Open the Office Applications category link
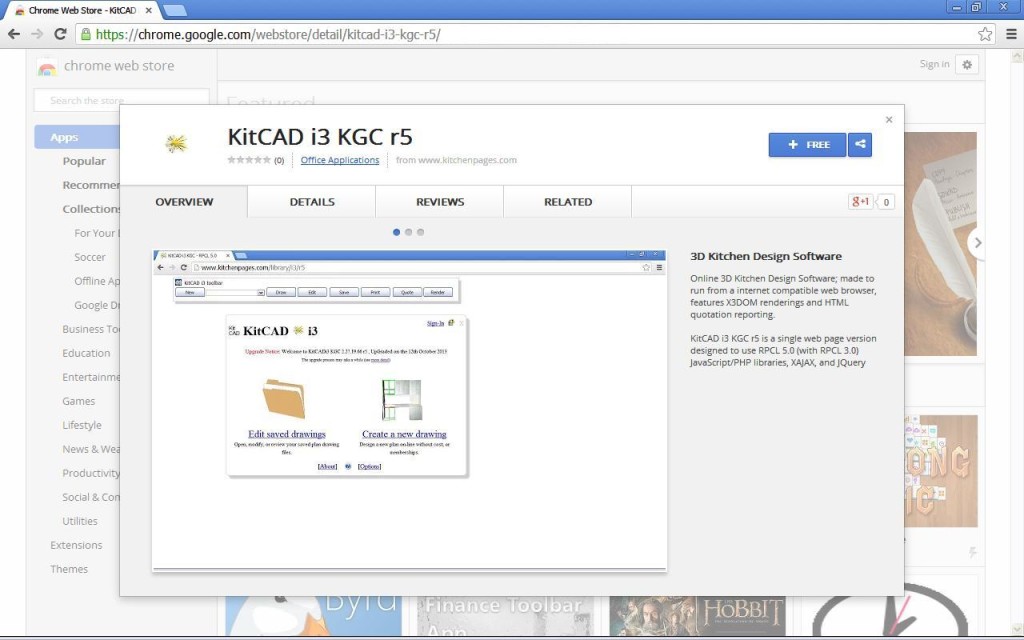This screenshot has width=1024, height=640. tap(340, 160)
